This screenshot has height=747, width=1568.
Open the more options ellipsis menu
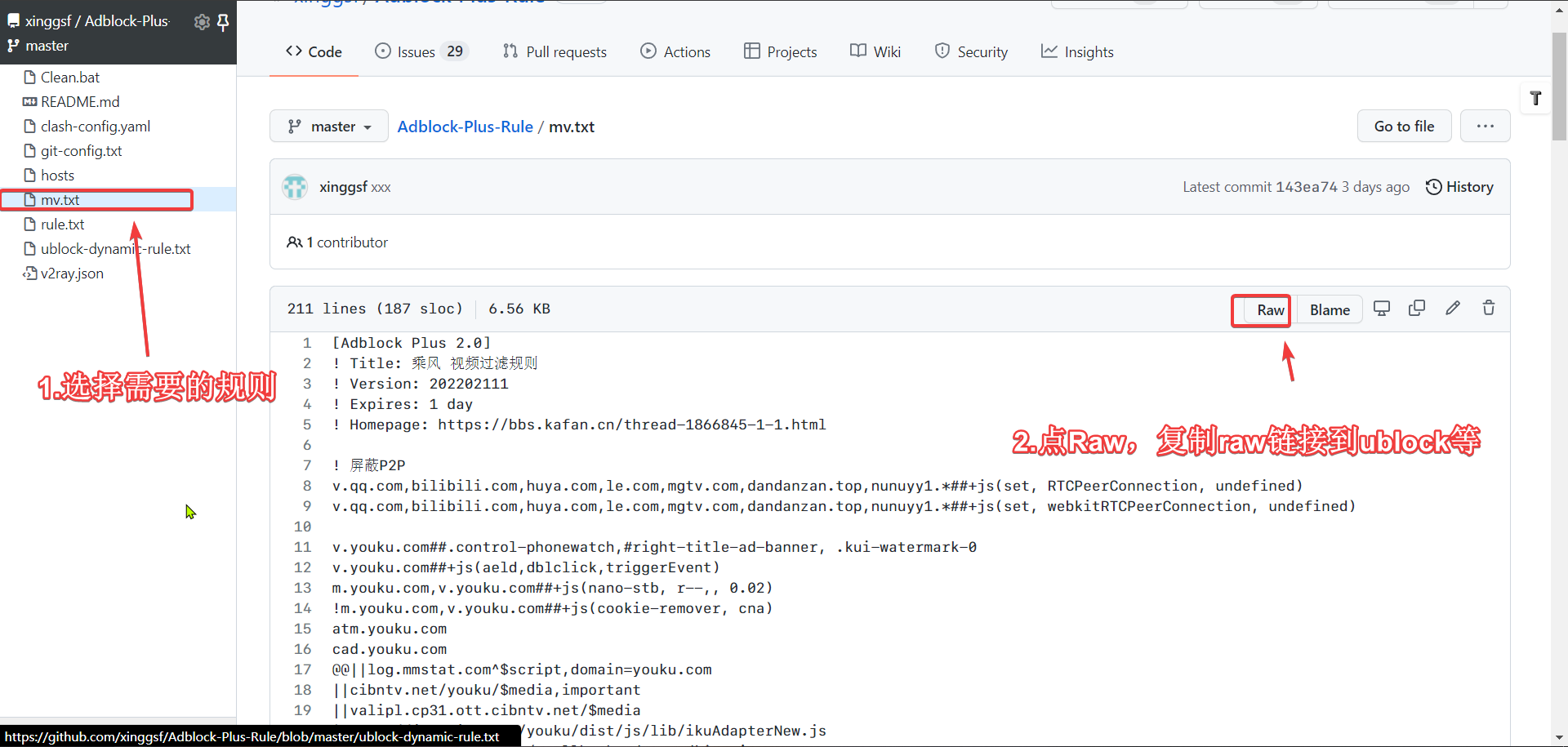pos(1486,126)
